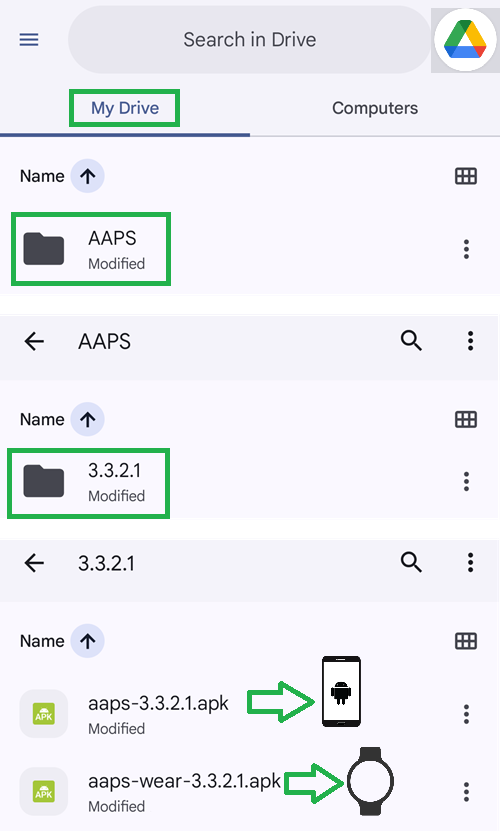Toggle sort direction arrow above 3.3.2.1 folder
The width and height of the screenshot is (500, 831).
click(x=87, y=419)
